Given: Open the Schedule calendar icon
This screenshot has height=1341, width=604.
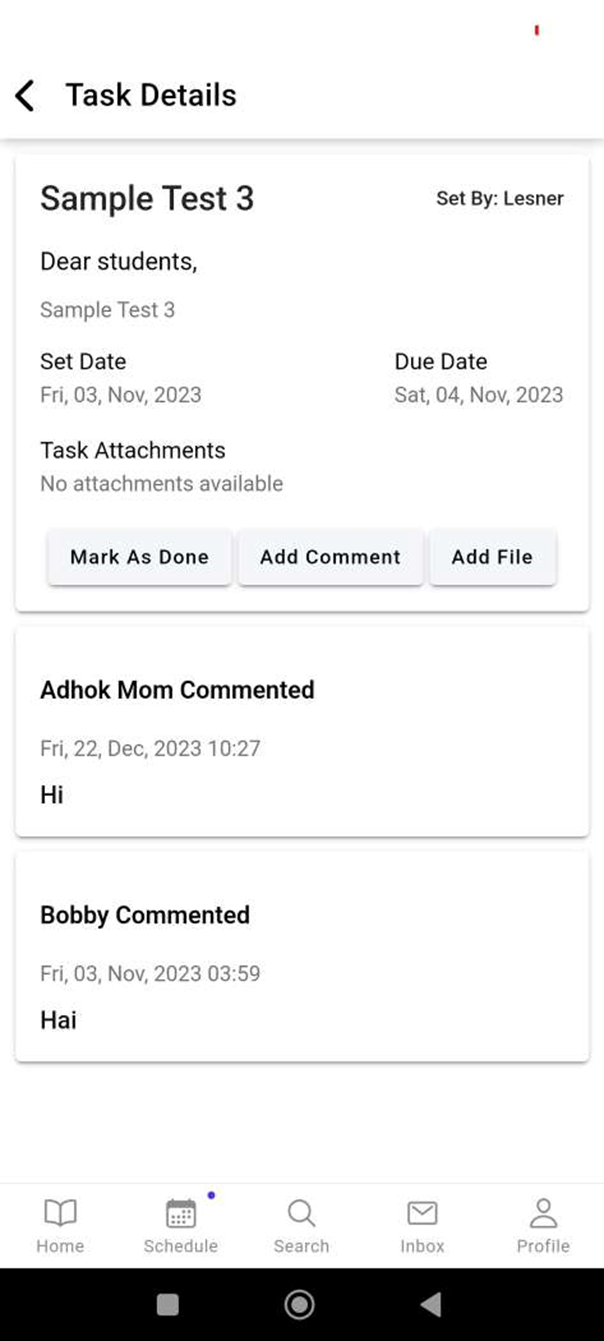Looking at the screenshot, I should tap(181, 1213).
